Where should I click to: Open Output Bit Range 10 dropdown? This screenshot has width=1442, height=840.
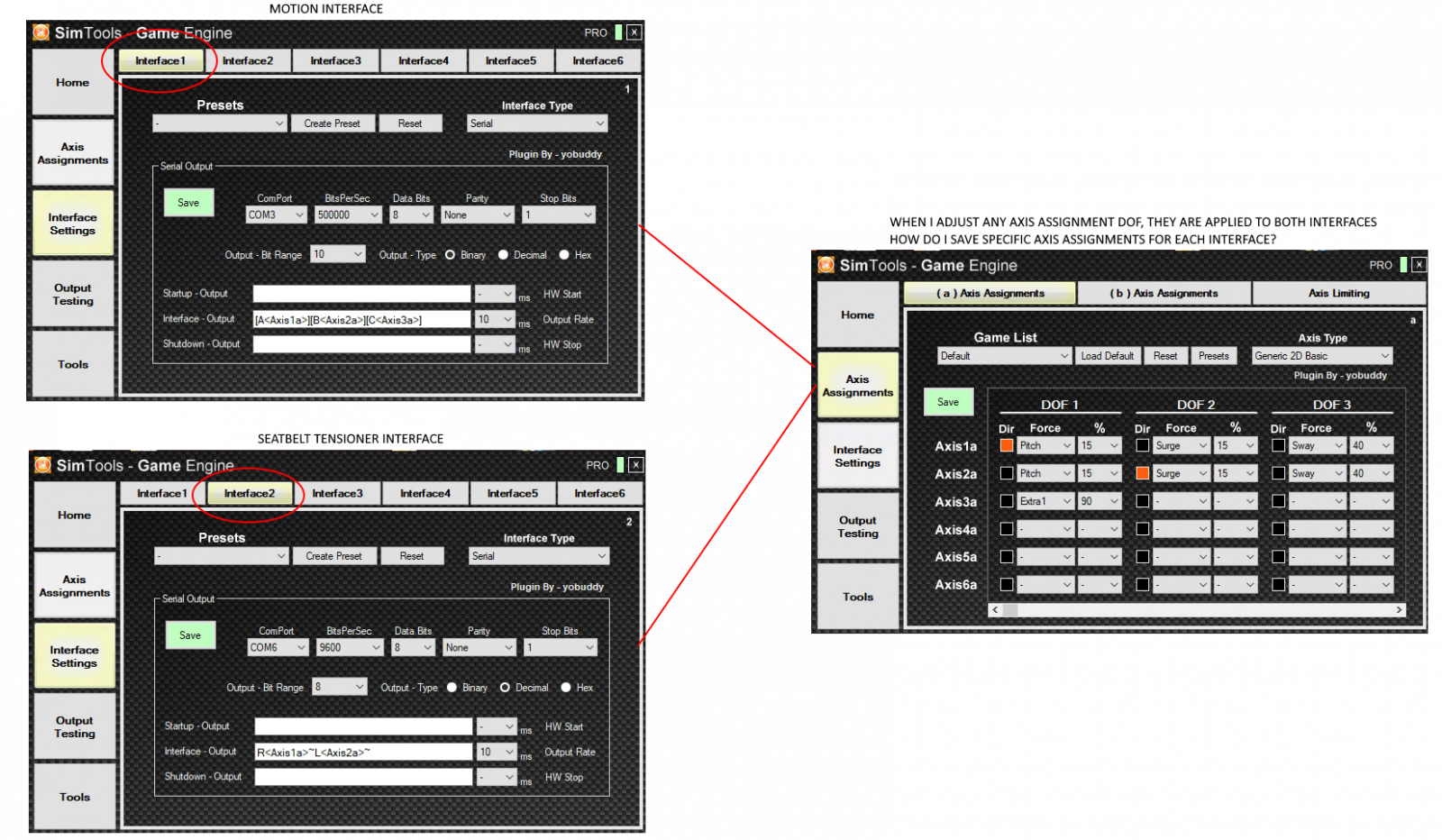[x=338, y=255]
